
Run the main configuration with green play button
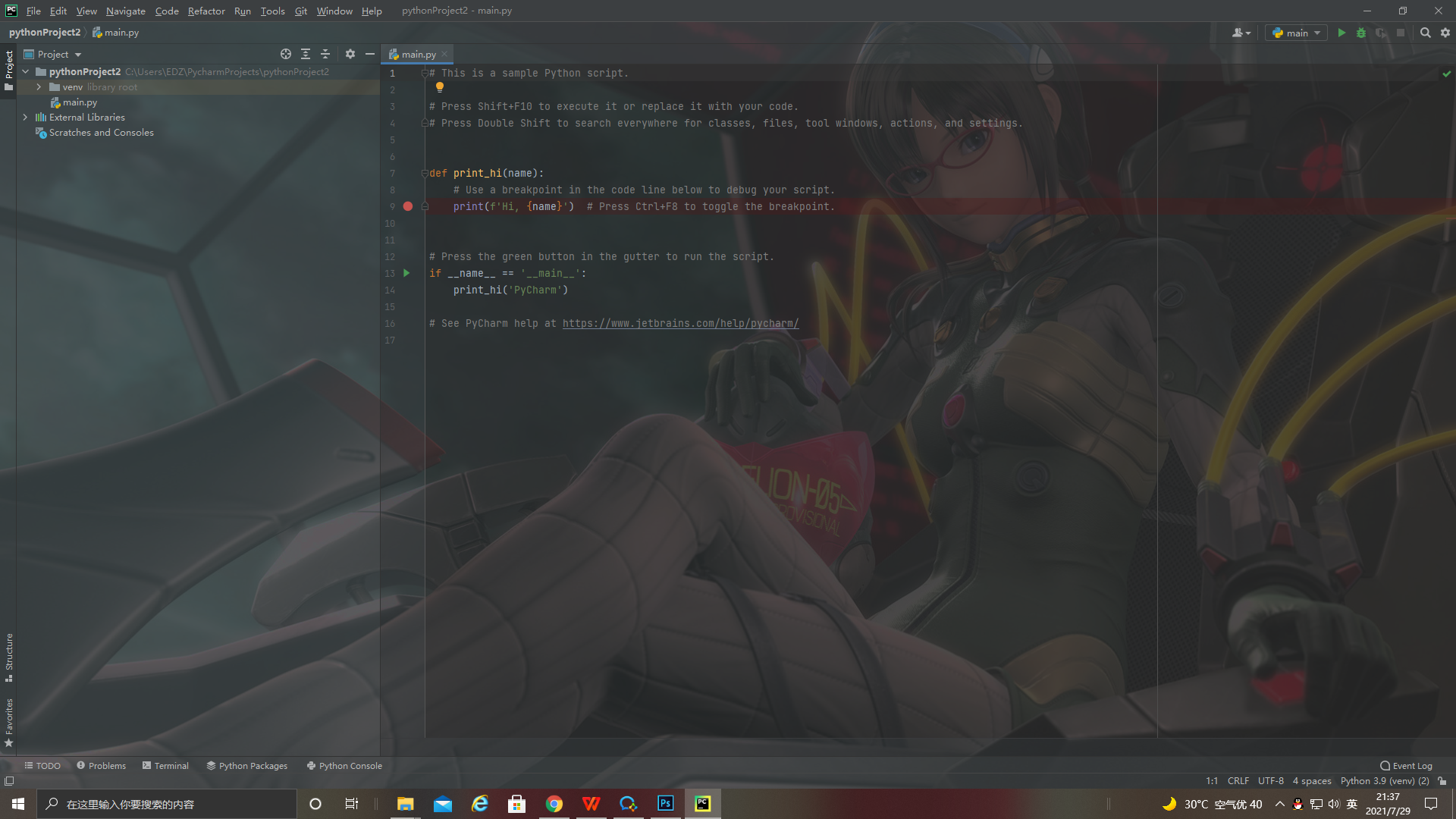pos(1341,33)
